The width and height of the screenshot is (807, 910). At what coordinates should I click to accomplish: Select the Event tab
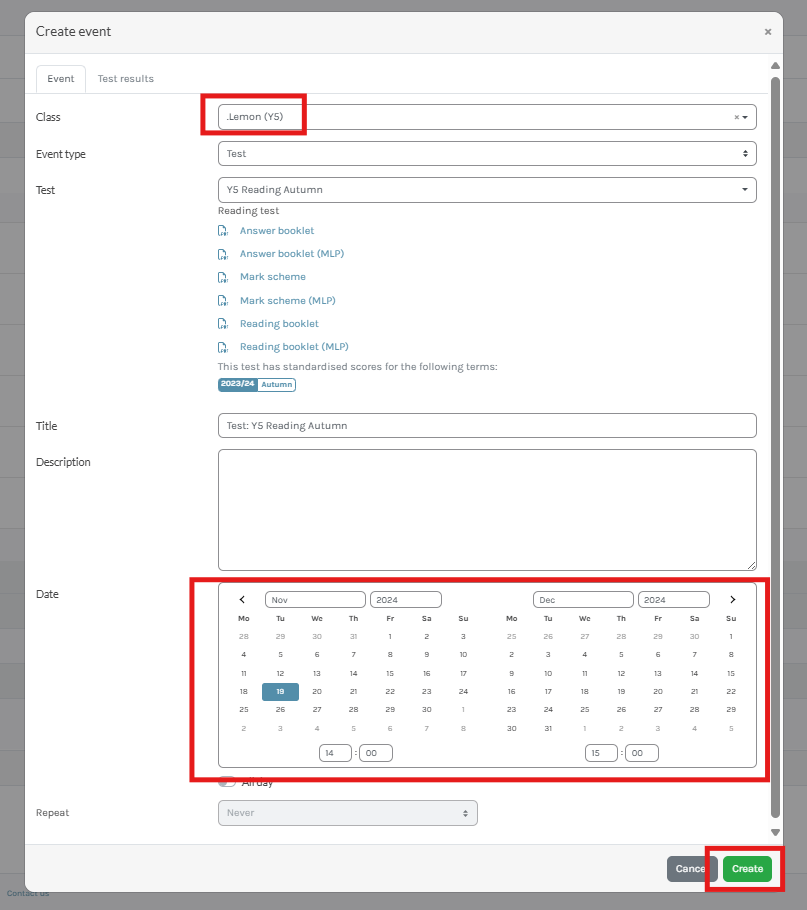coord(61,79)
